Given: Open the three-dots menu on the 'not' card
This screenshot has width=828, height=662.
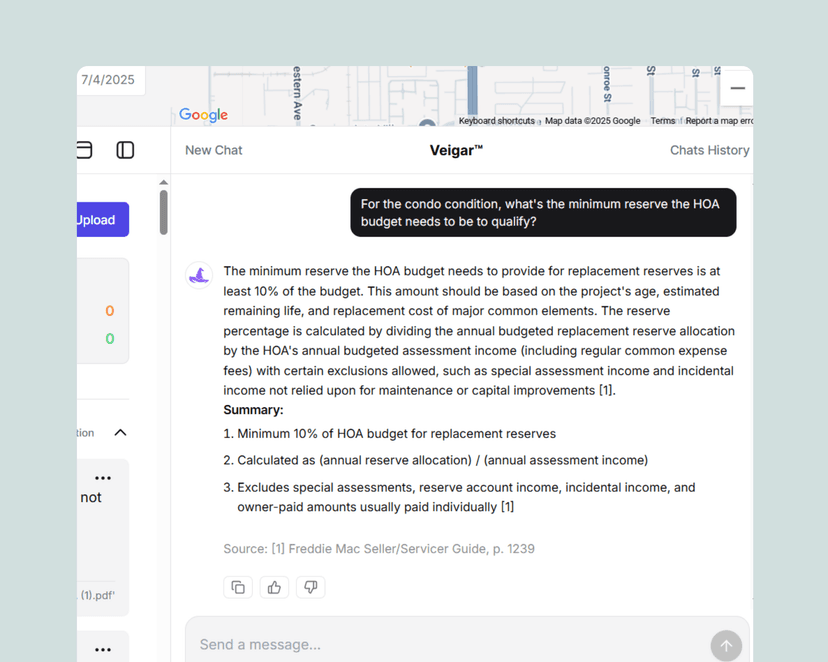Looking at the screenshot, I should click(x=102, y=478).
